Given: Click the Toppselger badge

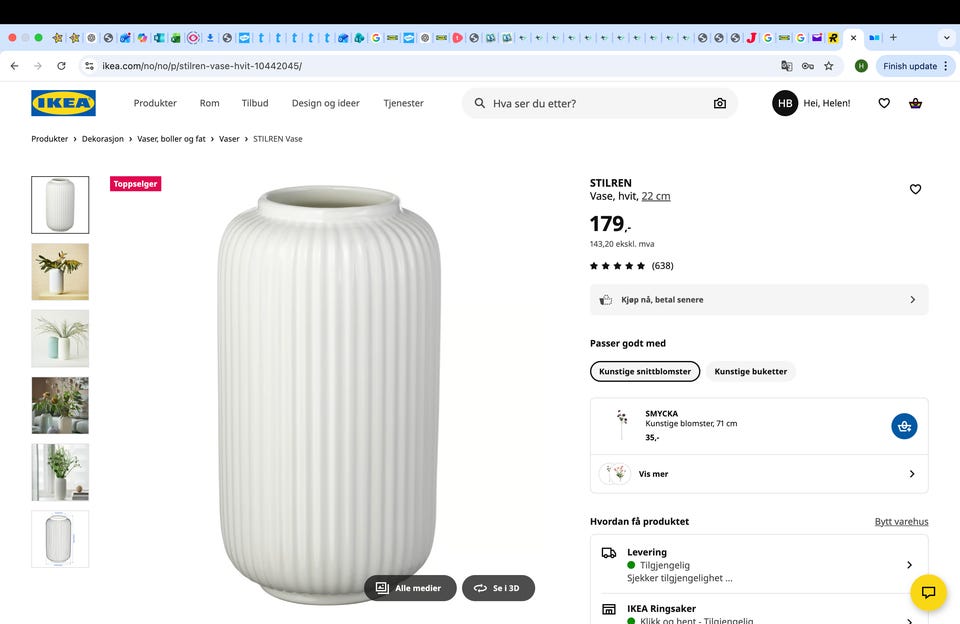Looking at the screenshot, I should pyautogui.click(x=135, y=184).
